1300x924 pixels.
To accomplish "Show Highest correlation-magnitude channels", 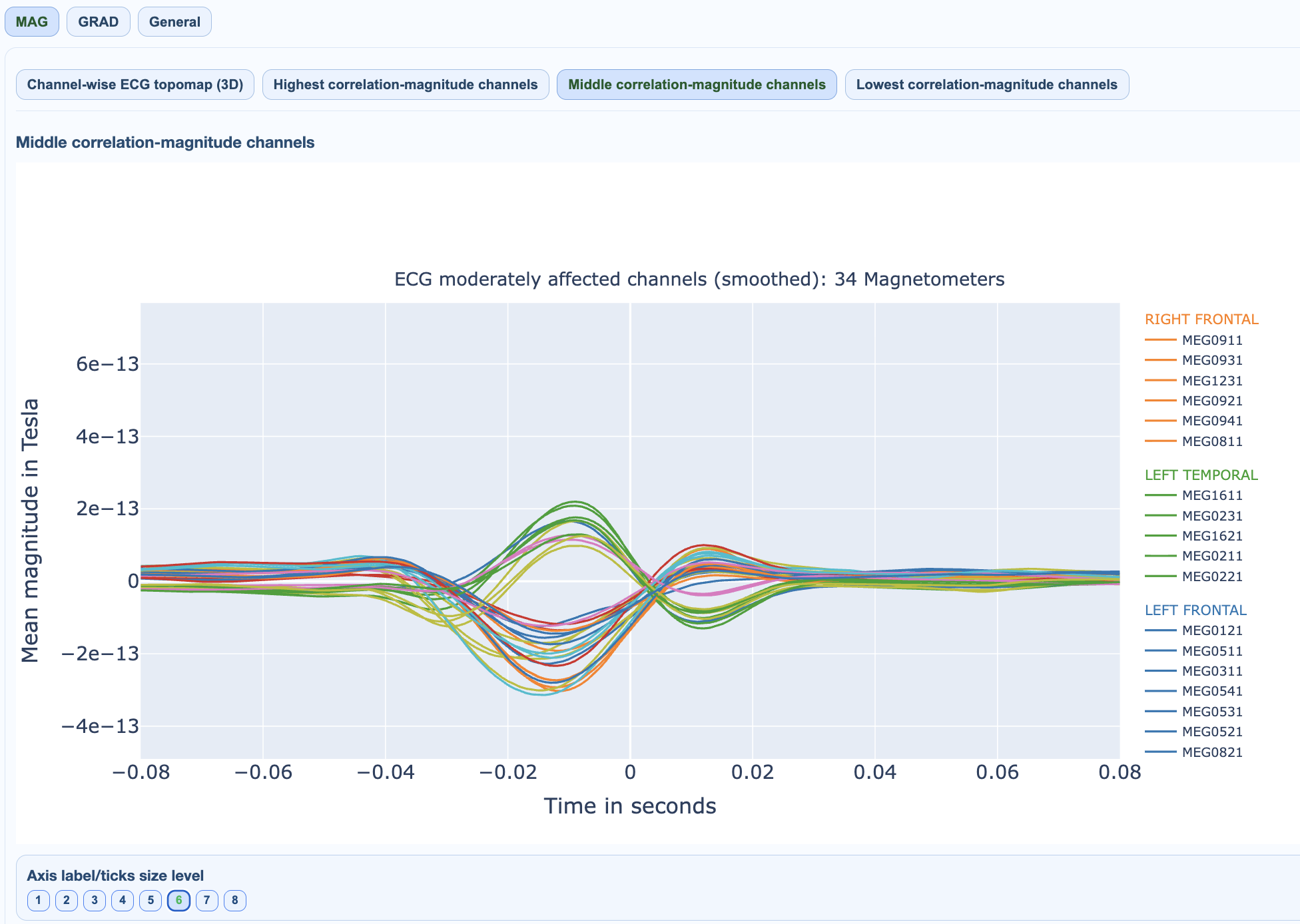I will pyautogui.click(x=406, y=85).
